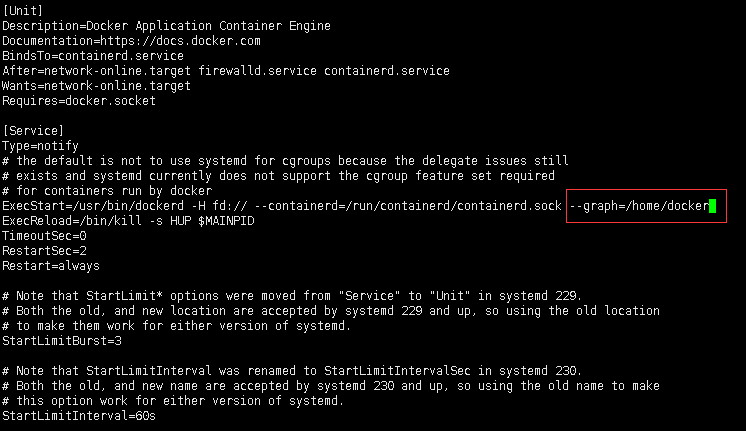Click the StartLimitInterval=60s line
Viewport: 746px width, 431px height.
click(80, 415)
